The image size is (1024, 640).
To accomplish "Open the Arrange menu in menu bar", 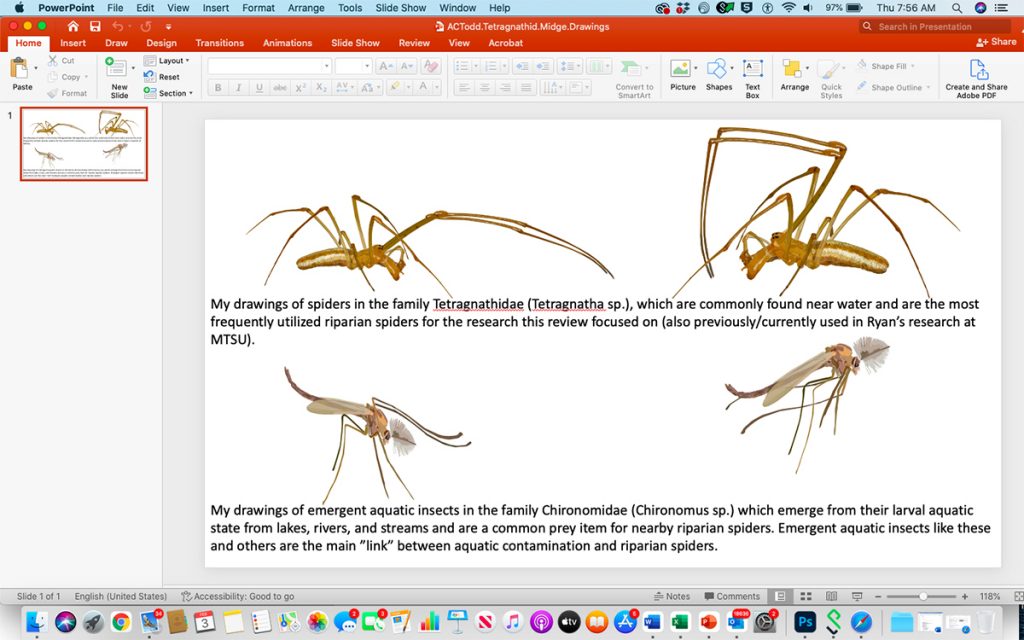I will (x=306, y=8).
